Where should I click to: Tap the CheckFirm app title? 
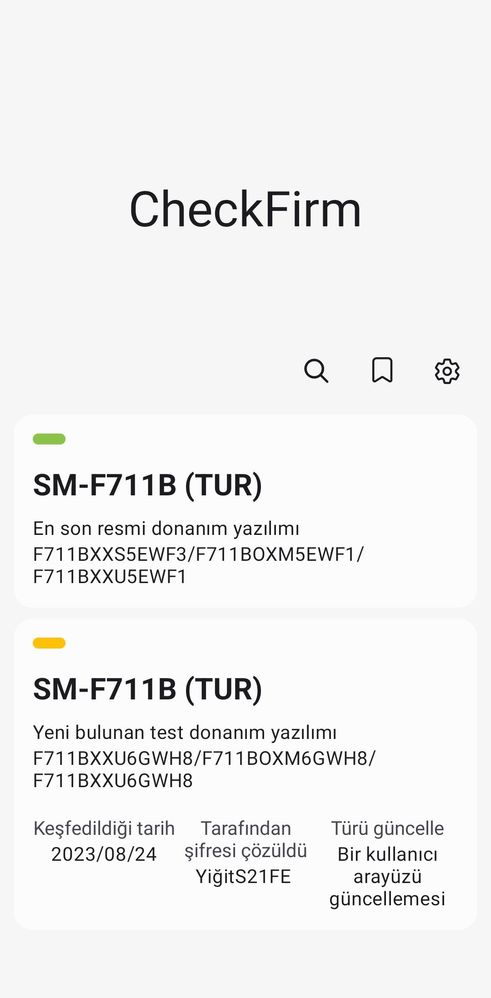[x=245, y=209]
